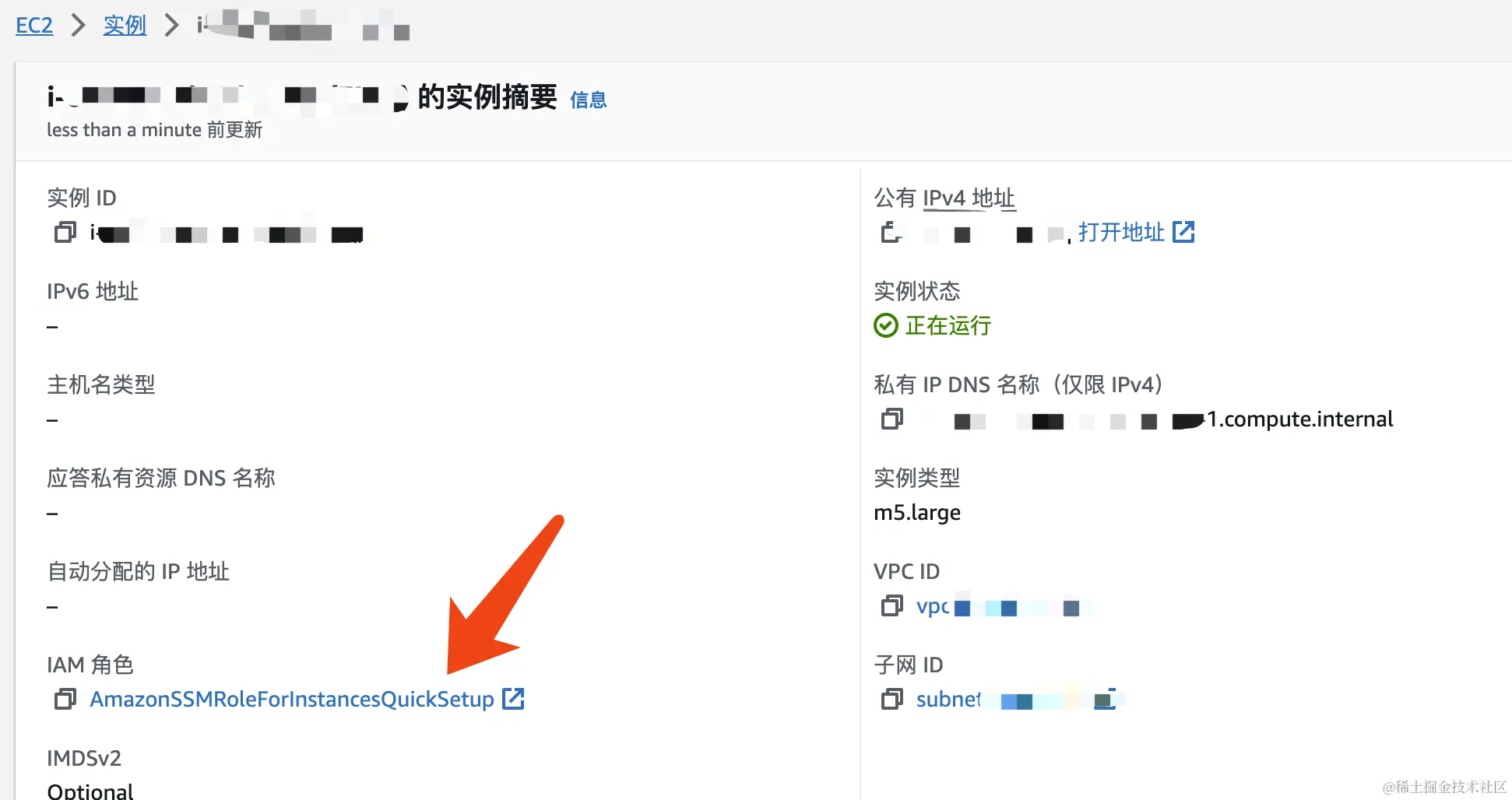Image resolution: width=1512 pixels, height=800 pixels.
Task: Open the AmazonSSMRoleForInstancesQuickSetup role
Action: [x=293, y=699]
